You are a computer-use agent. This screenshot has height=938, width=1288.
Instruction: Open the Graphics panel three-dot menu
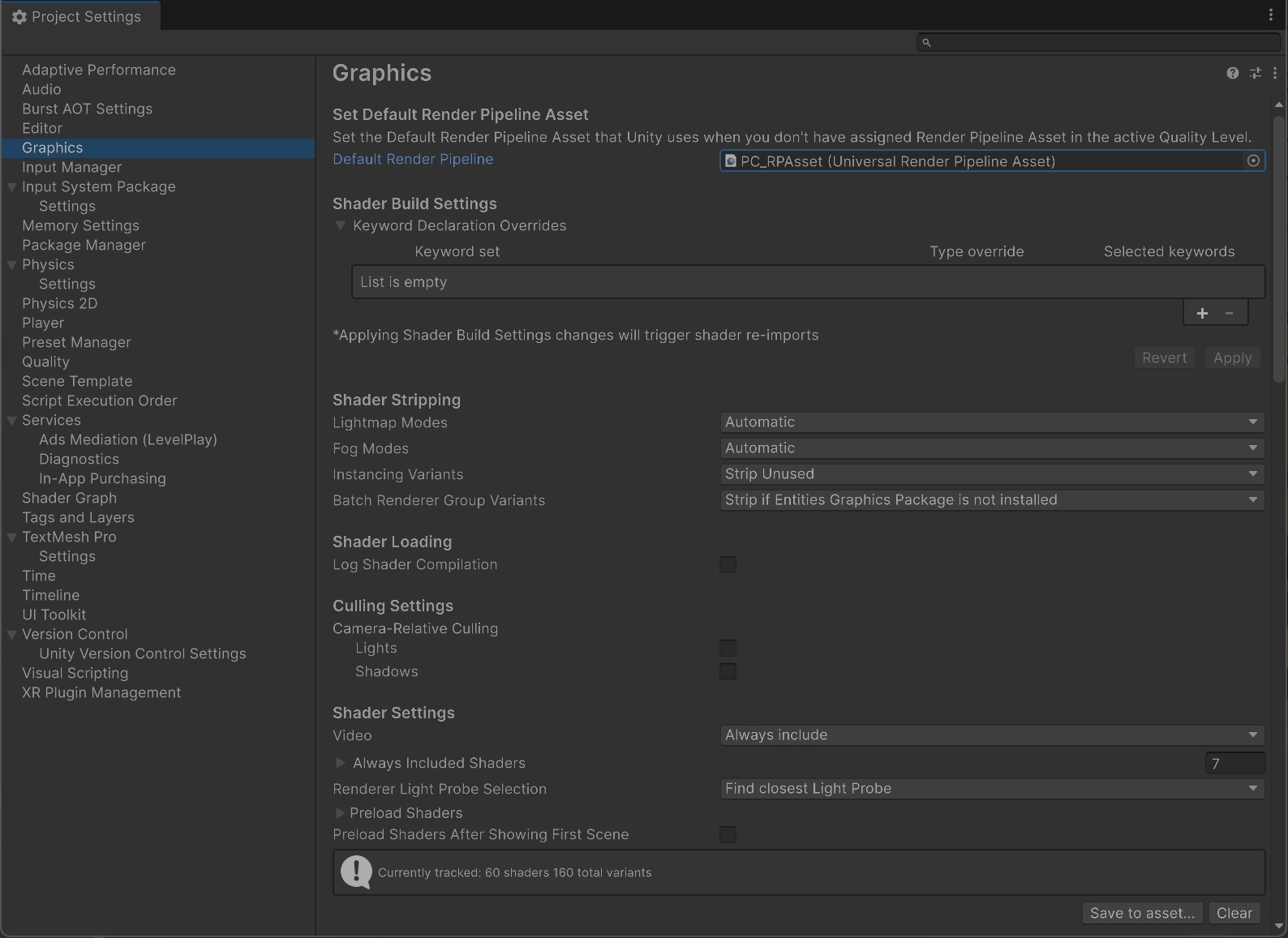click(x=1275, y=73)
